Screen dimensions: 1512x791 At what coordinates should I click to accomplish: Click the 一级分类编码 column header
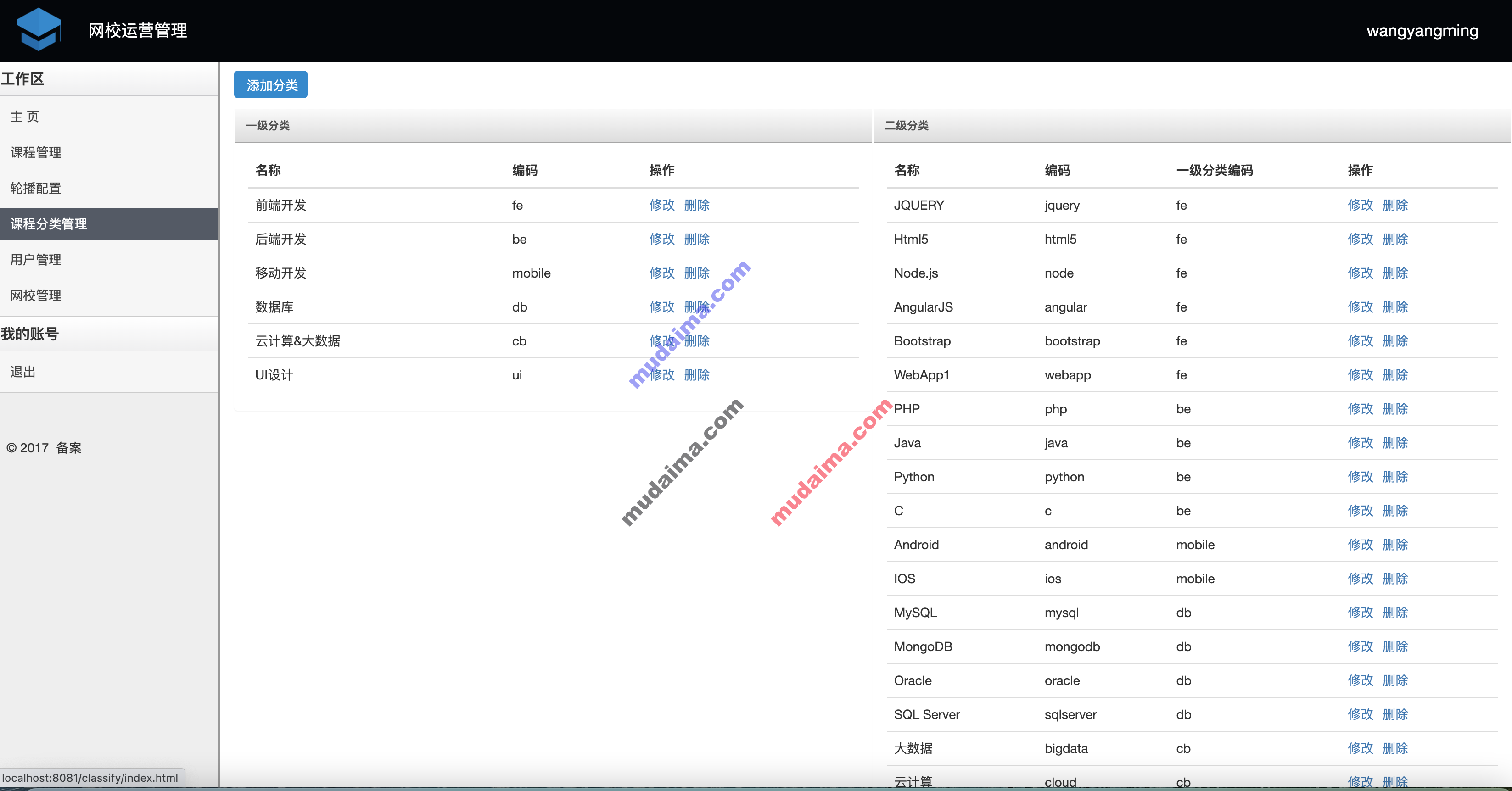click(1215, 171)
